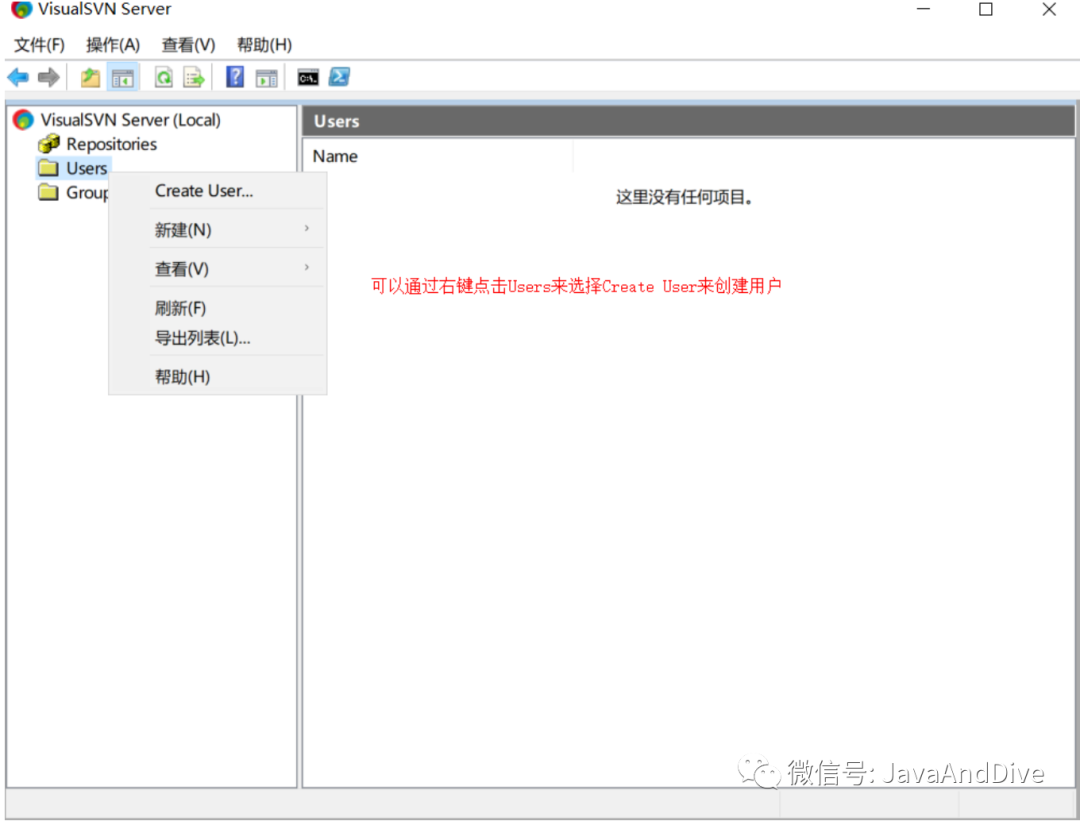The height and width of the screenshot is (821, 1080).
Task: Click the Users pane title bar
Action: [x=688, y=121]
